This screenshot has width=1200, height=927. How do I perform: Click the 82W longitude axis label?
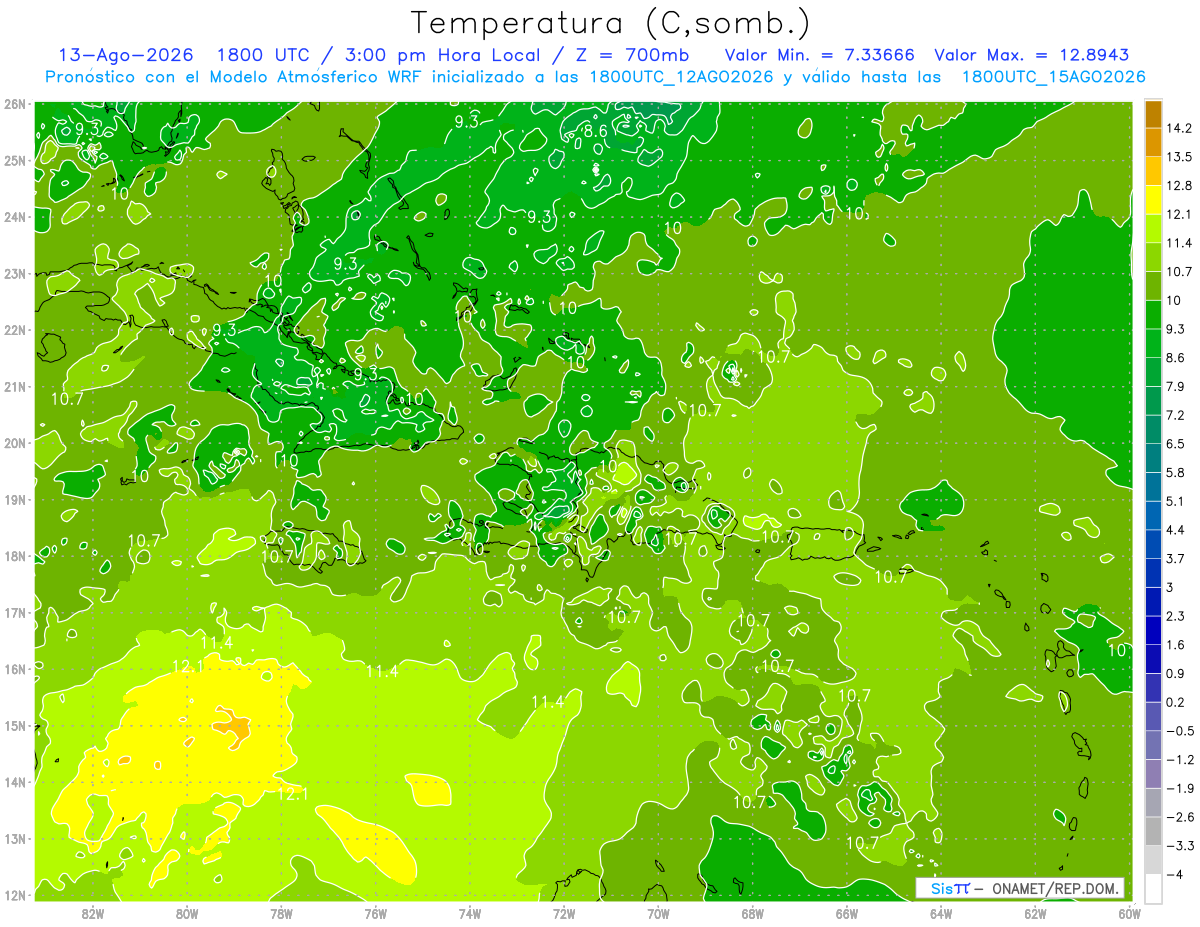93,913
